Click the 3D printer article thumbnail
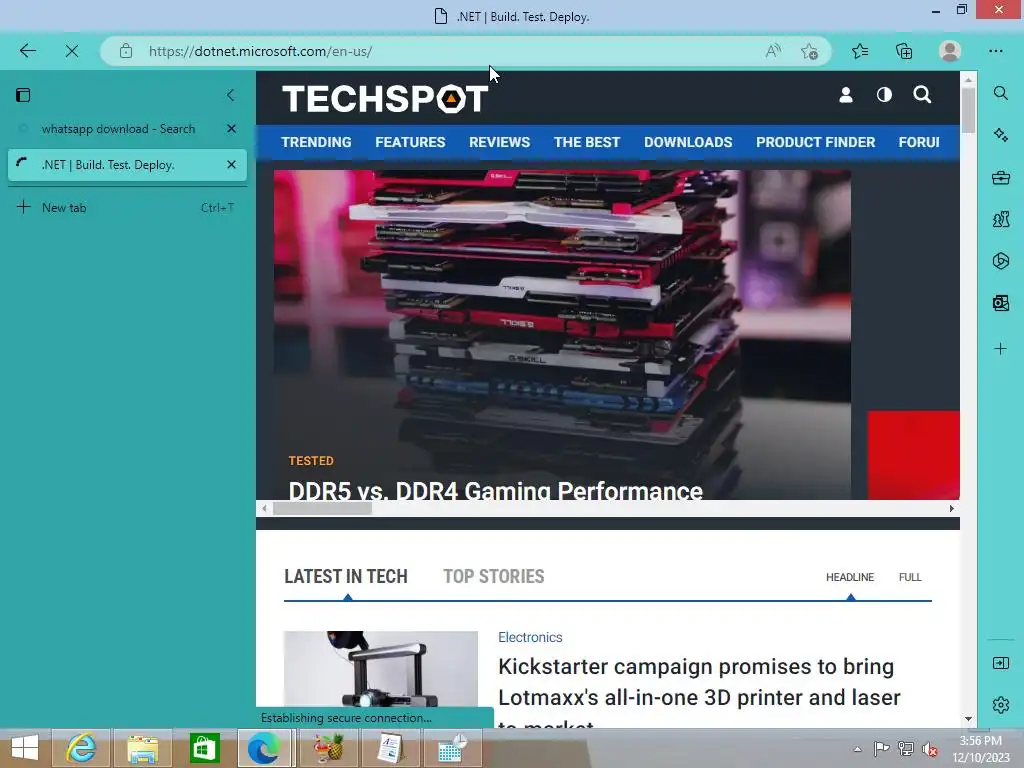The height and width of the screenshot is (768, 1024). [x=381, y=669]
